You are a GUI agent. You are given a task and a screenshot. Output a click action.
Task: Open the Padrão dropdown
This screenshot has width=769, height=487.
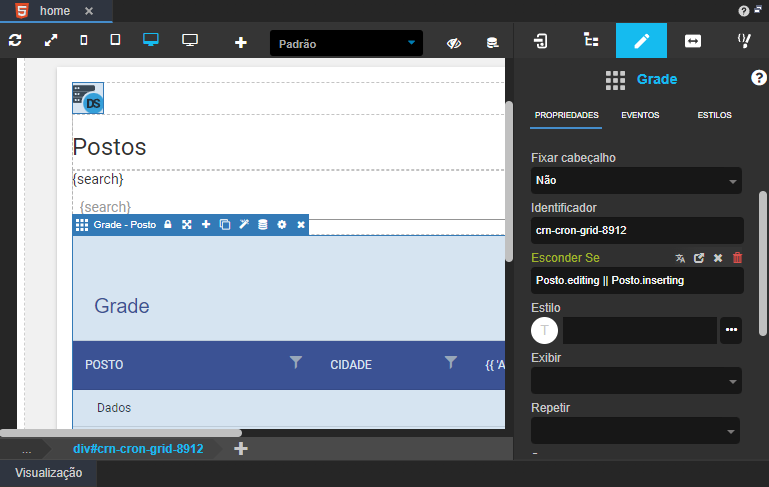point(346,43)
